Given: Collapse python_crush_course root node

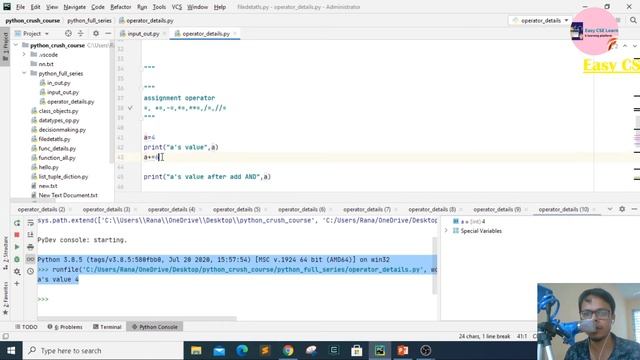Looking at the screenshot, I should (16, 45).
